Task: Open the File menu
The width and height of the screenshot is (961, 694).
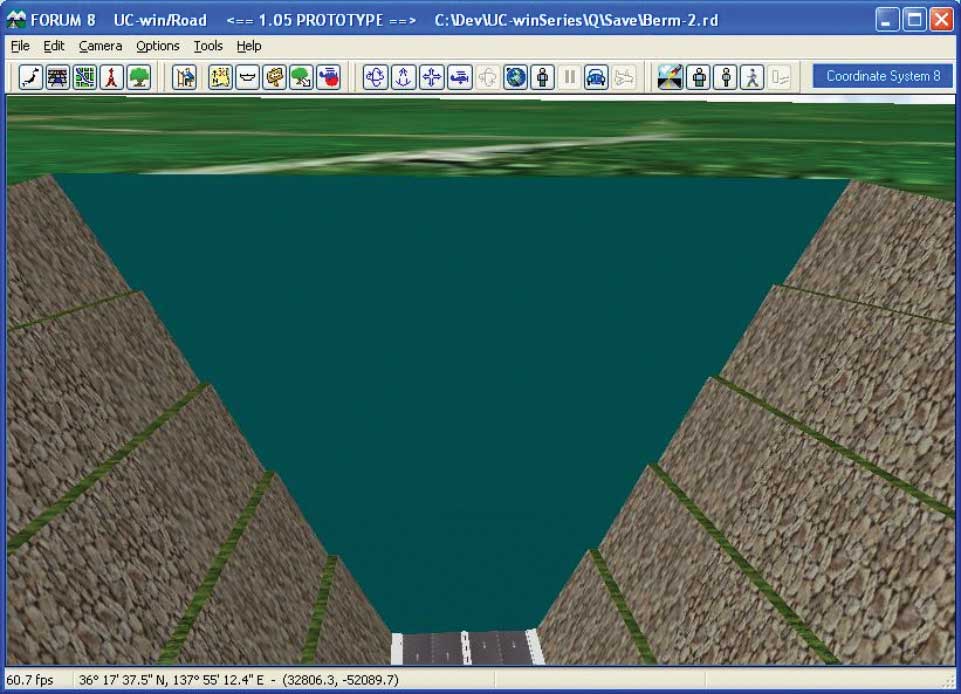Action: (x=20, y=46)
